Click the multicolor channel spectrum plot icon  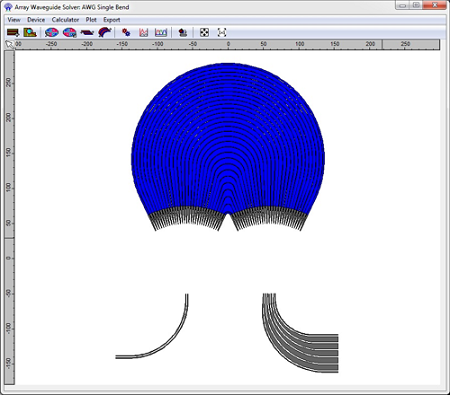(x=161, y=32)
